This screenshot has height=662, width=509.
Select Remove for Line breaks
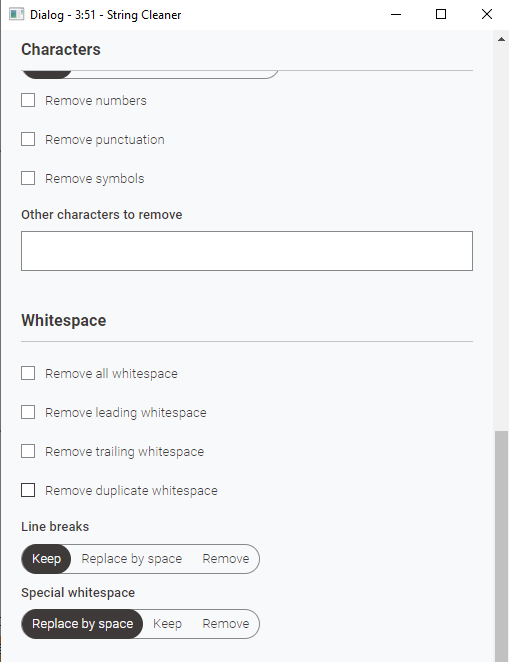click(226, 559)
